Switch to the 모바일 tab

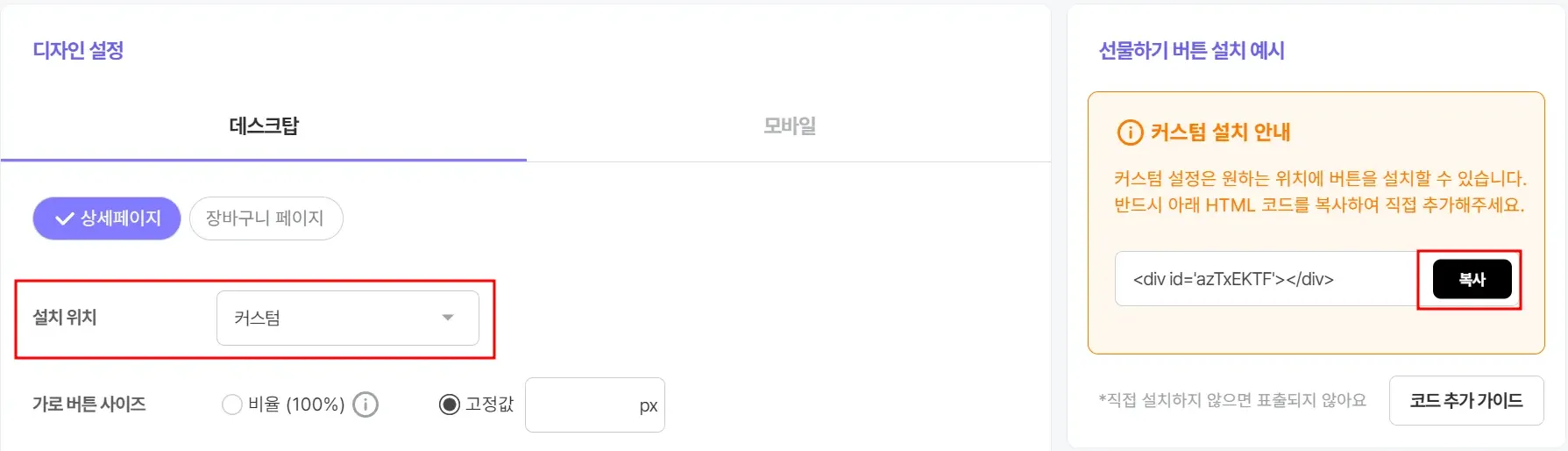pos(789,125)
